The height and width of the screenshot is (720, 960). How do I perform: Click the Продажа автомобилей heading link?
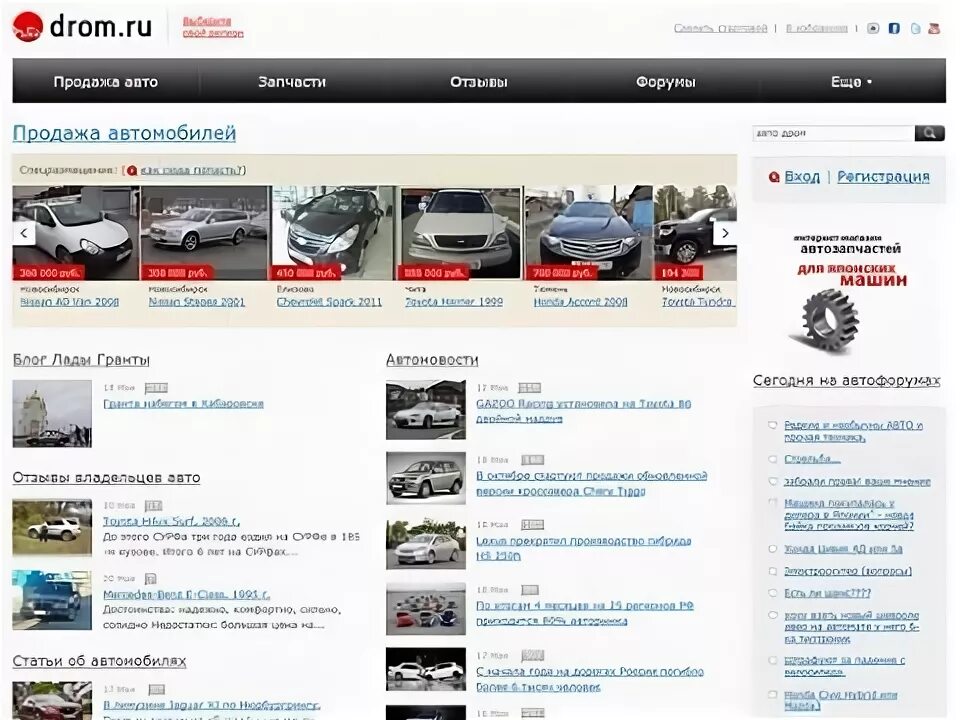[124, 133]
